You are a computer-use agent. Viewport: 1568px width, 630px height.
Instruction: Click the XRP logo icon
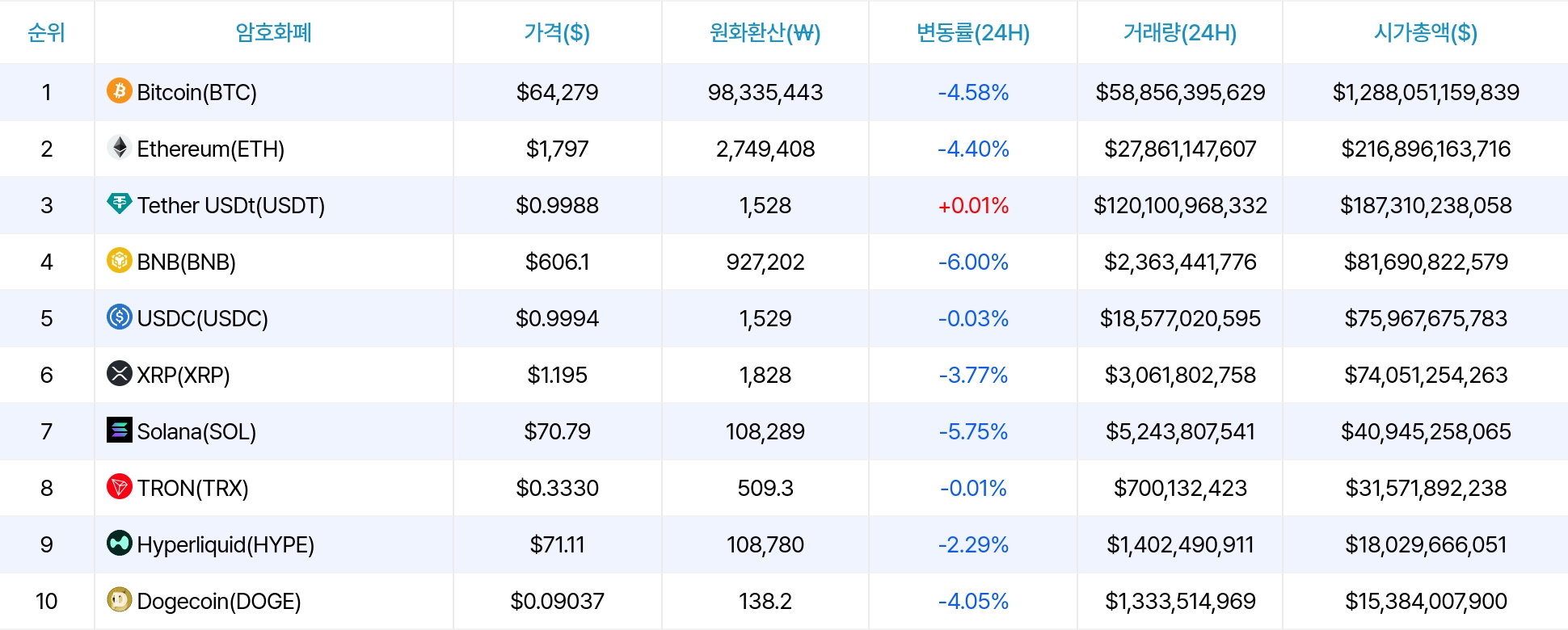click(x=120, y=373)
